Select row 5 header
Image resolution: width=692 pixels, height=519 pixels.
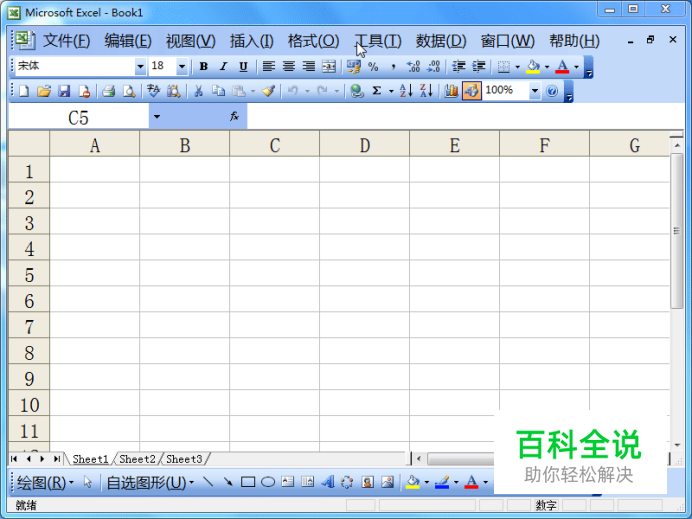point(29,275)
